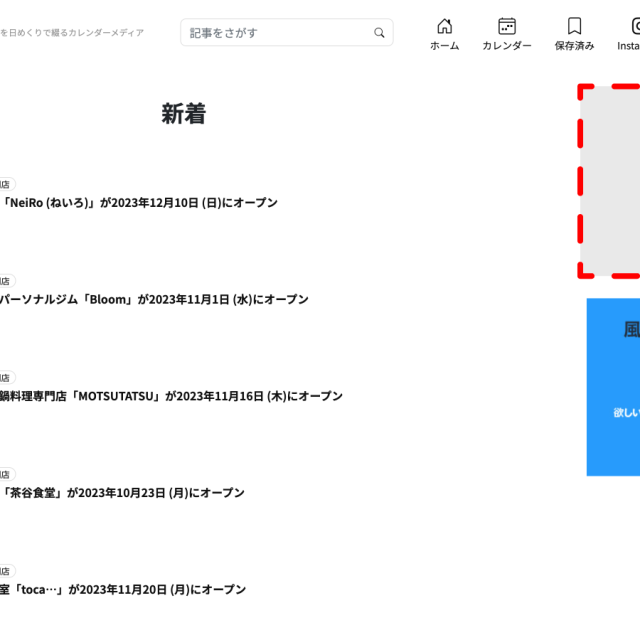
Task: Open the NeiRo (ねいろ) opening article
Action: [x=140, y=203]
